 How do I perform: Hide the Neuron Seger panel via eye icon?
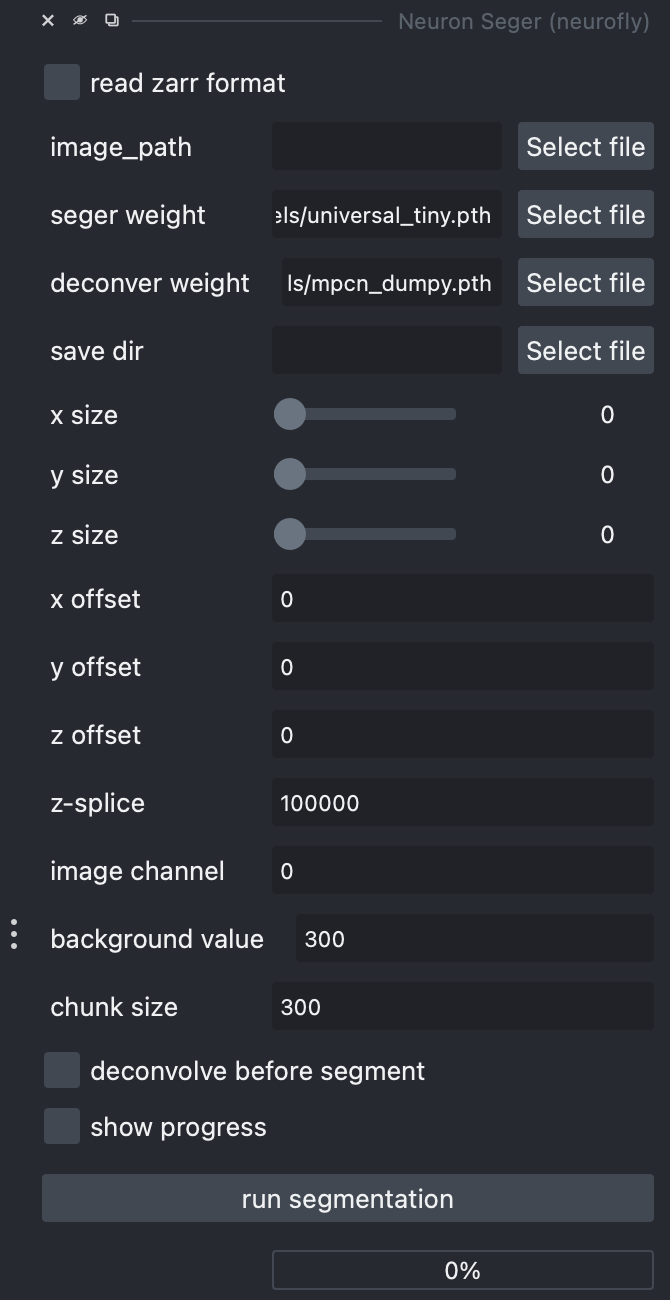click(x=80, y=20)
